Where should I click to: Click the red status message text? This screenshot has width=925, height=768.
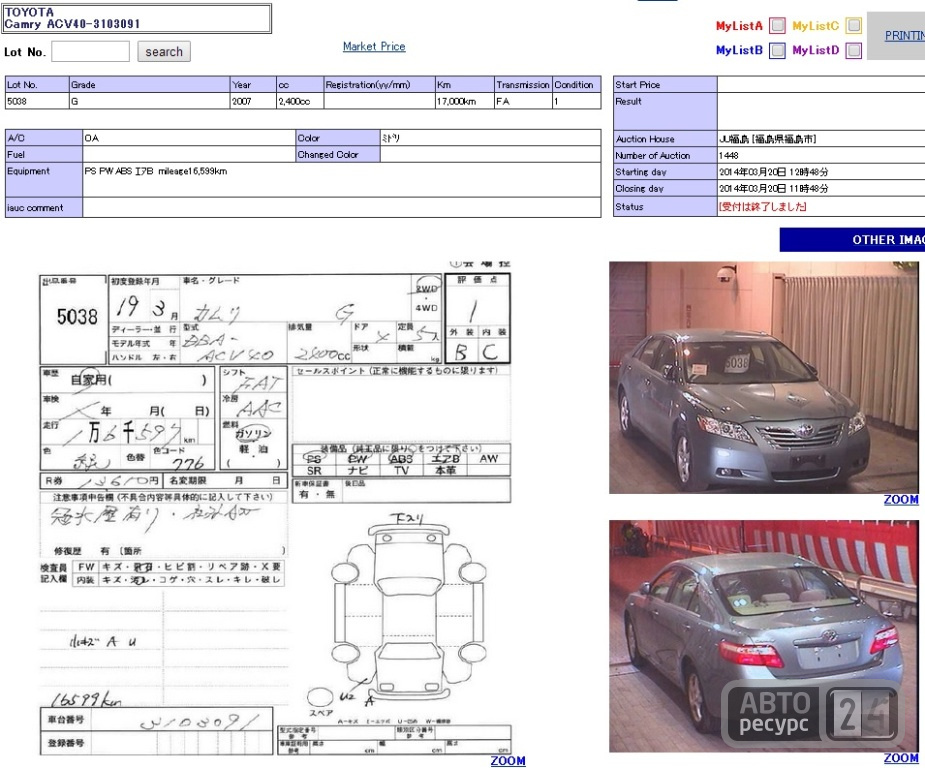(762, 206)
